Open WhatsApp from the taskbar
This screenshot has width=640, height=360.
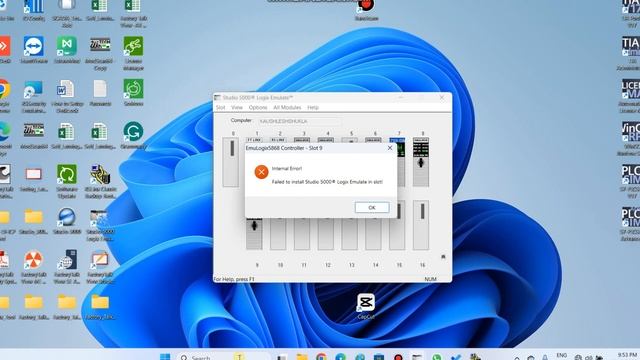click(436, 357)
